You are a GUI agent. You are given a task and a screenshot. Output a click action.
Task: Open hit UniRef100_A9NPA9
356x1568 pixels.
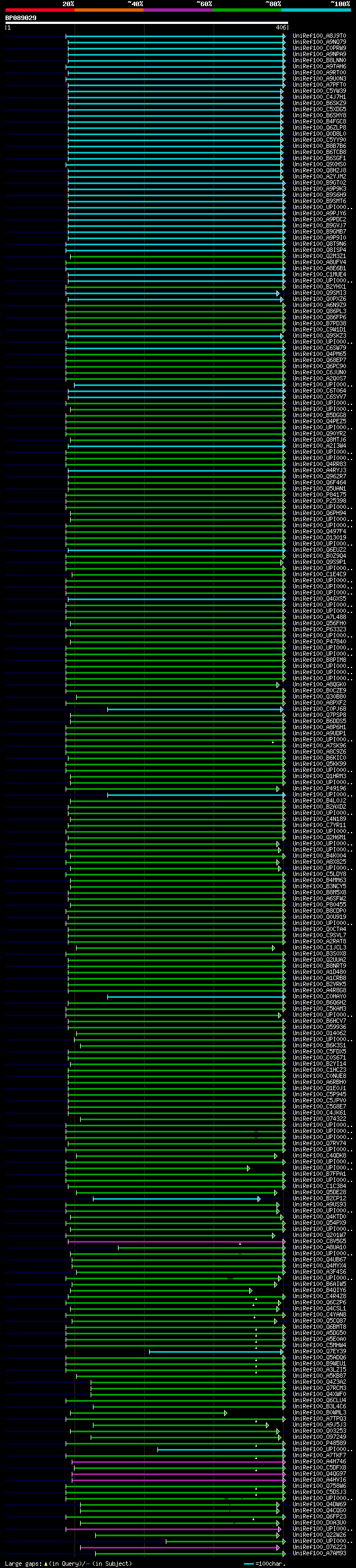click(x=319, y=54)
